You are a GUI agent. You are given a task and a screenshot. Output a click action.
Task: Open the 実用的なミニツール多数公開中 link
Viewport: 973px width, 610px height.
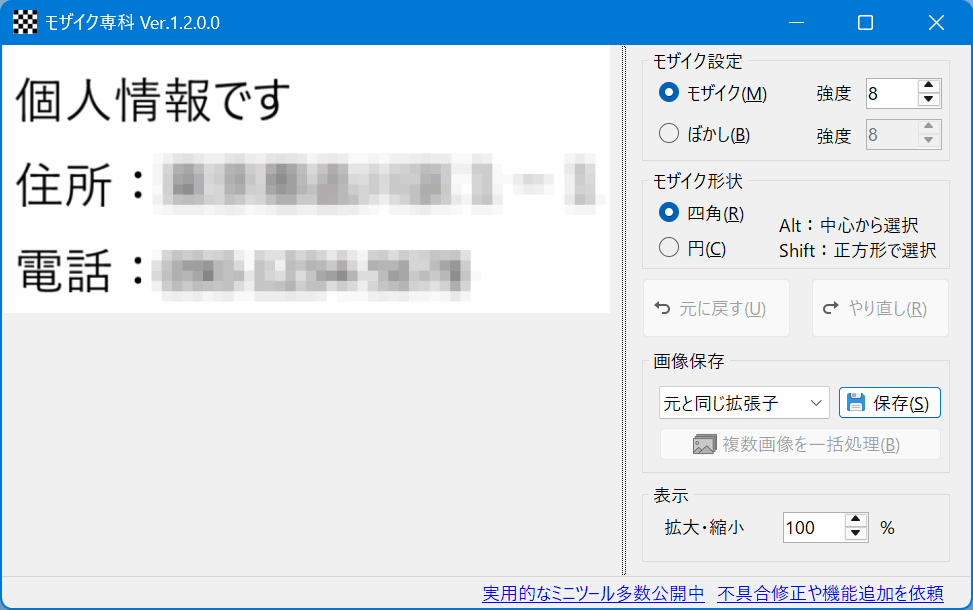coord(593,593)
